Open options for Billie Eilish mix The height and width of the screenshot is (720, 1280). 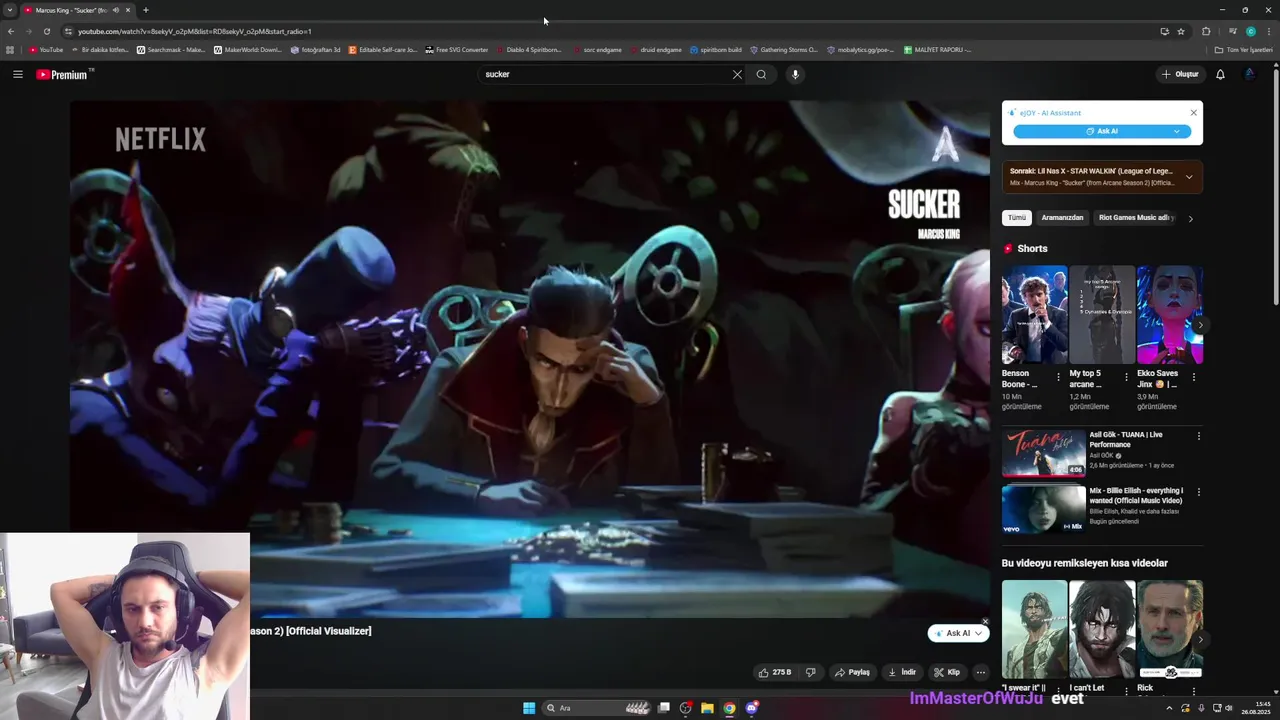point(1199,492)
